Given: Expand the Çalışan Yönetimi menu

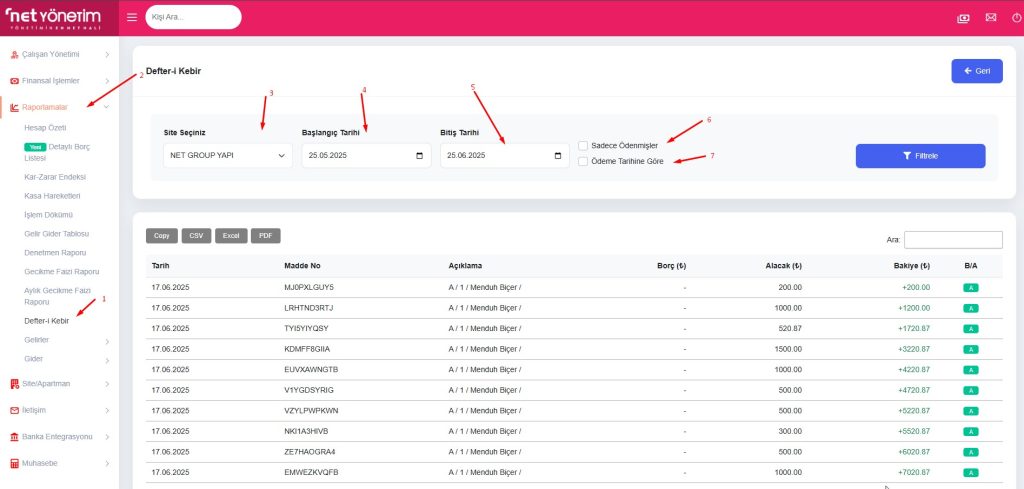Looking at the screenshot, I should coord(58,54).
